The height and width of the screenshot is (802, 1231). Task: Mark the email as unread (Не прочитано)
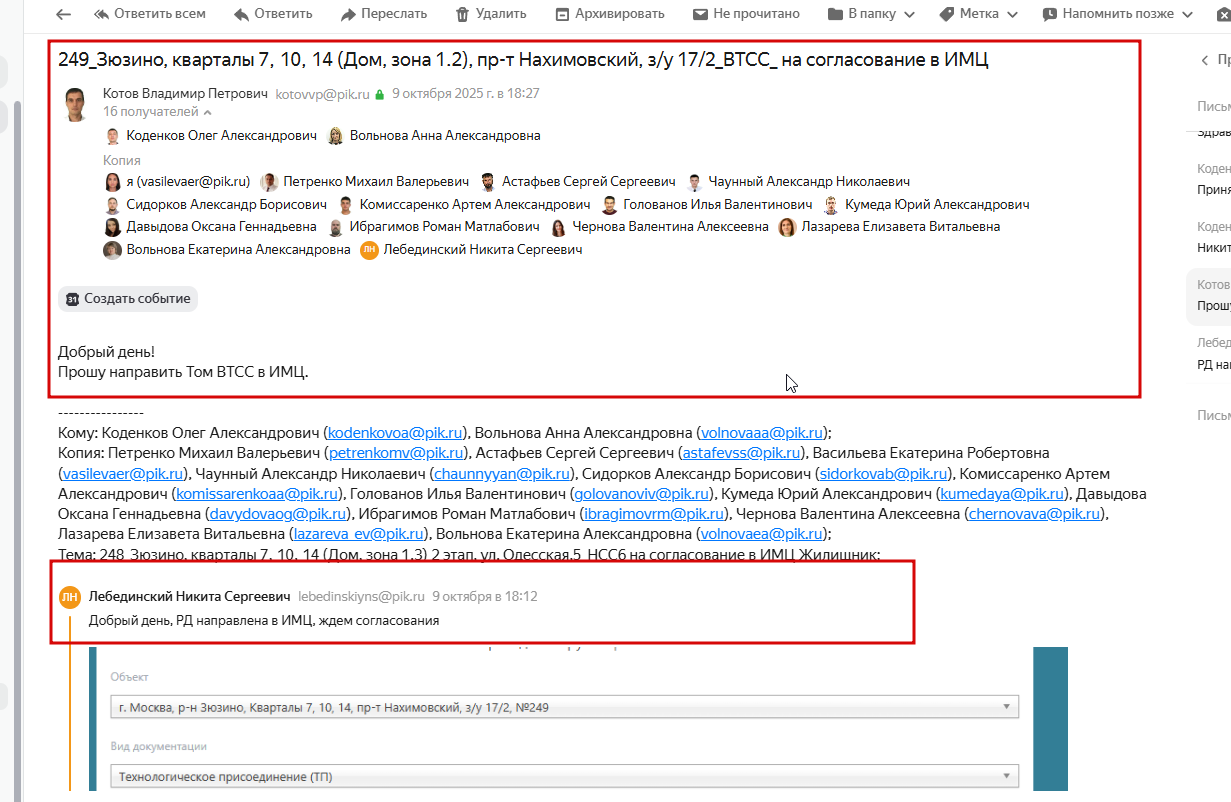[x=746, y=14]
